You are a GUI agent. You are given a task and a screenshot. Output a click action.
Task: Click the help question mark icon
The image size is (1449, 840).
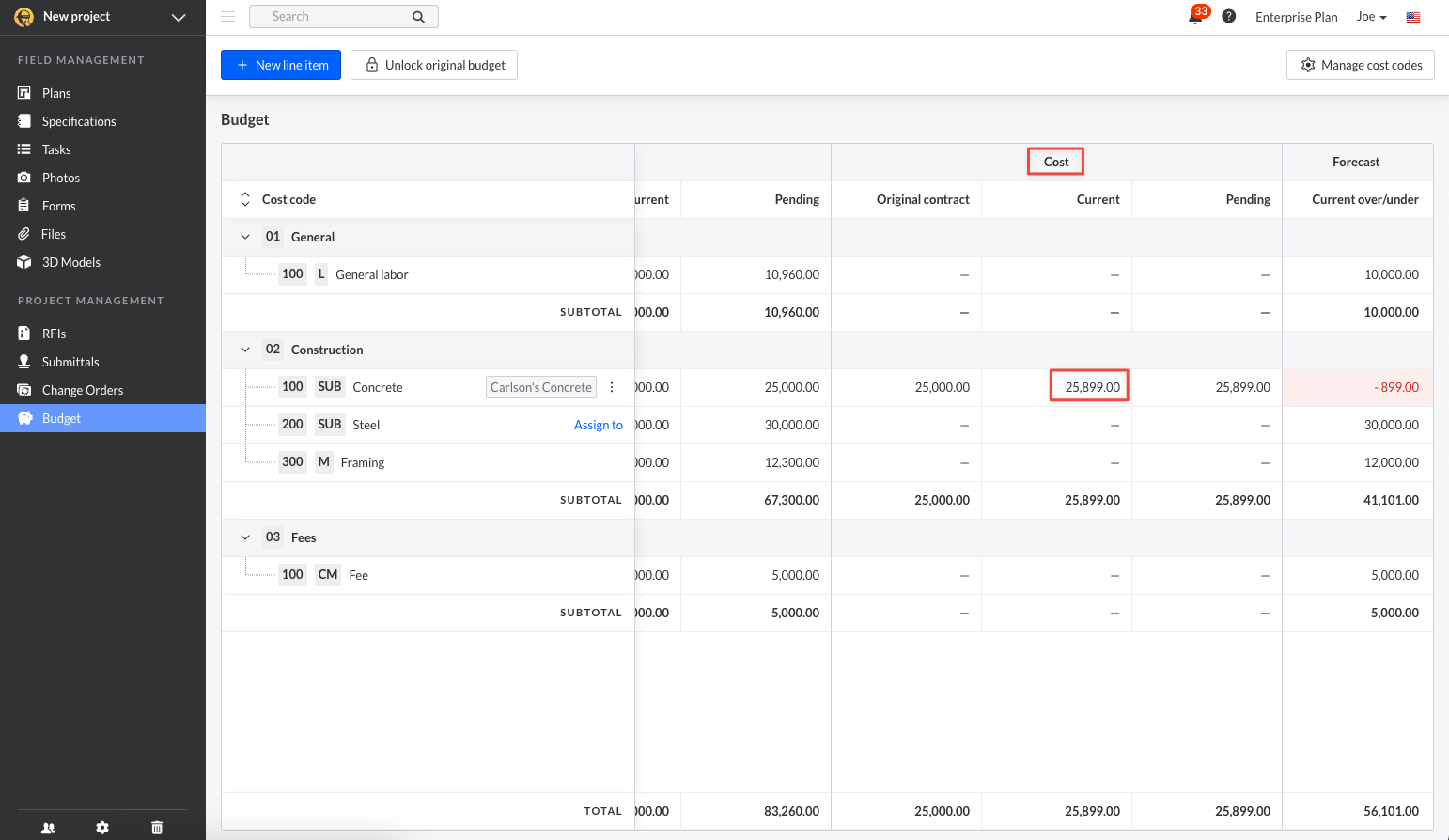[x=1228, y=17]
